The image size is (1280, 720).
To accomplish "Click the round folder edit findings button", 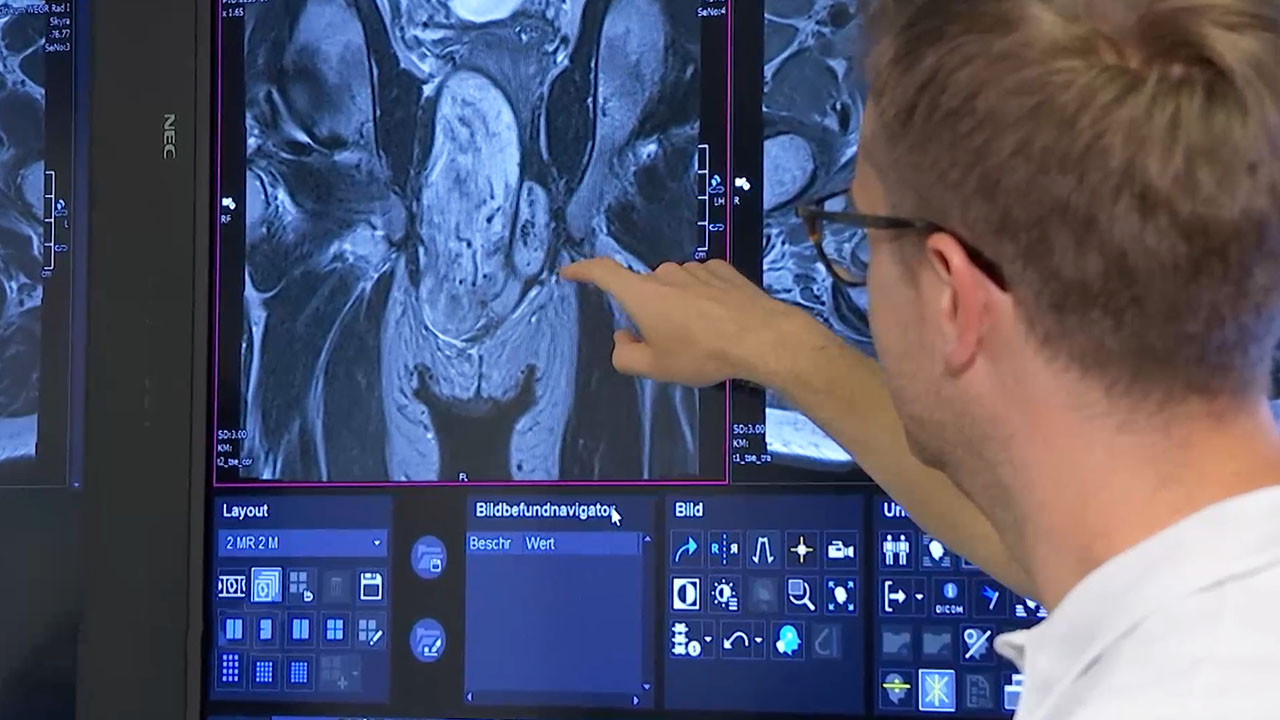I will [x=428, y=640].
